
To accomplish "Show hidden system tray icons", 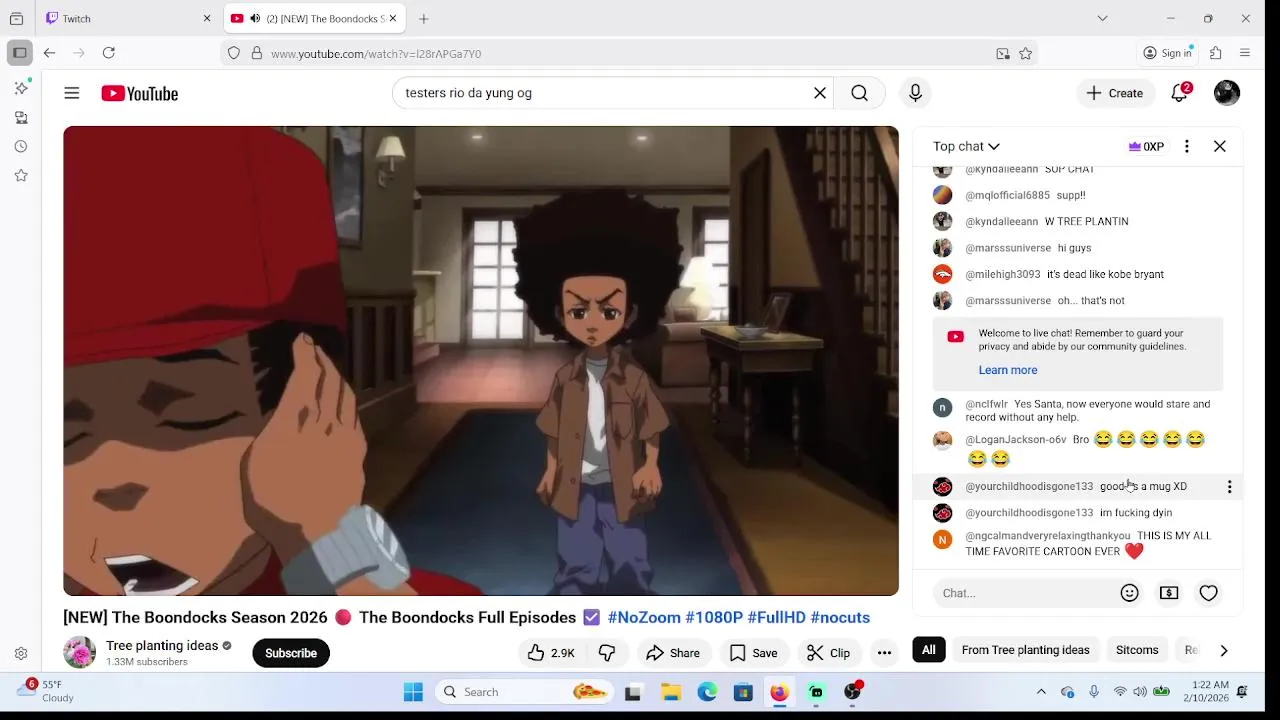I will 1041,692.
